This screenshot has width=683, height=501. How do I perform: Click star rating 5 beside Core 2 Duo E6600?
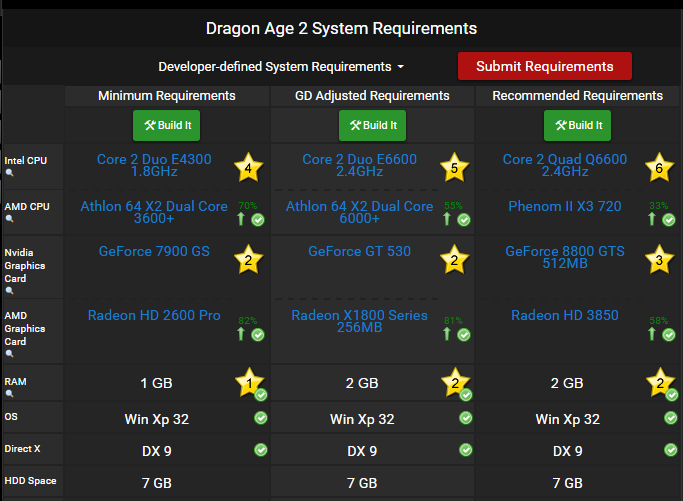tap(454, 167)
